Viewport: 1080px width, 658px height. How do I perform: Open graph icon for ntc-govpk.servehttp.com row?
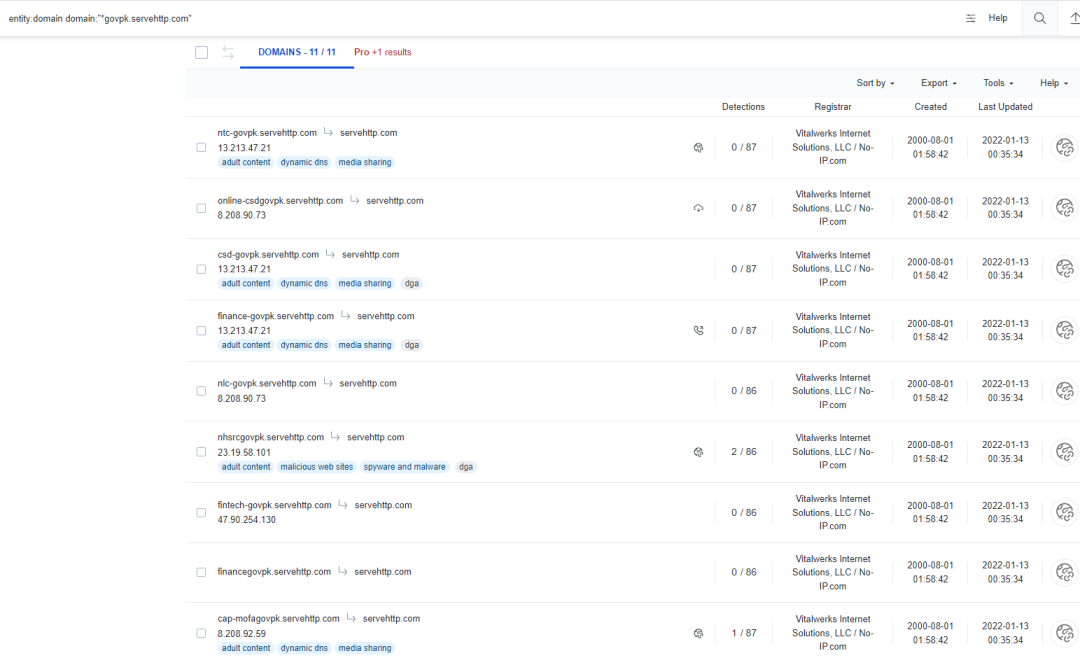coord(1064,147)
